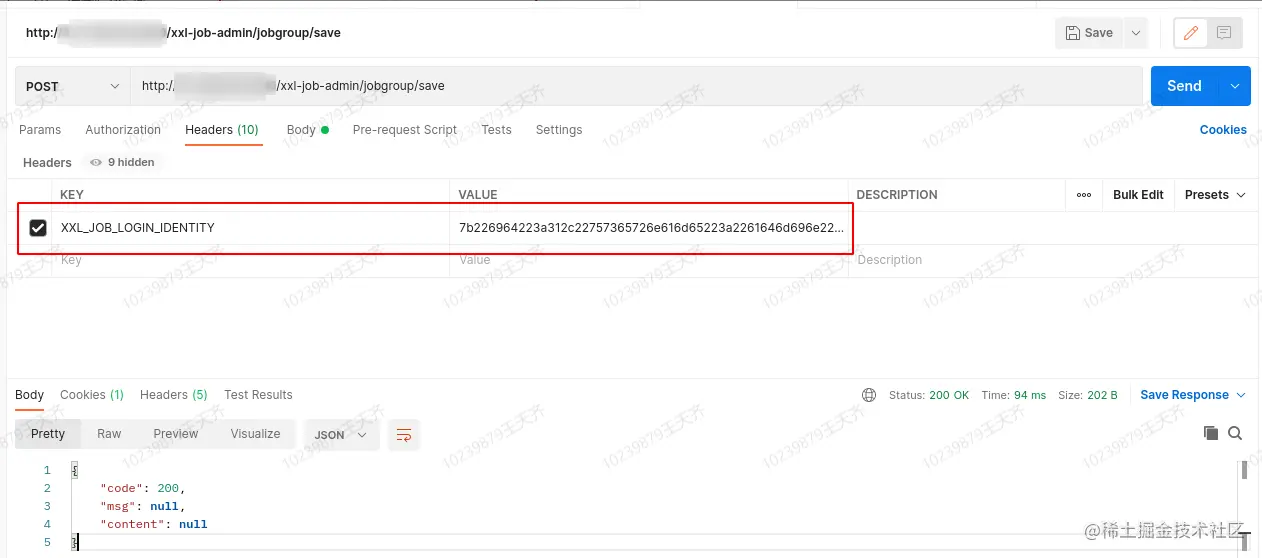Viewport: 1262px width, 558px height.
Task: Open the response Cookies (1) tab
Action: [92, 395]
